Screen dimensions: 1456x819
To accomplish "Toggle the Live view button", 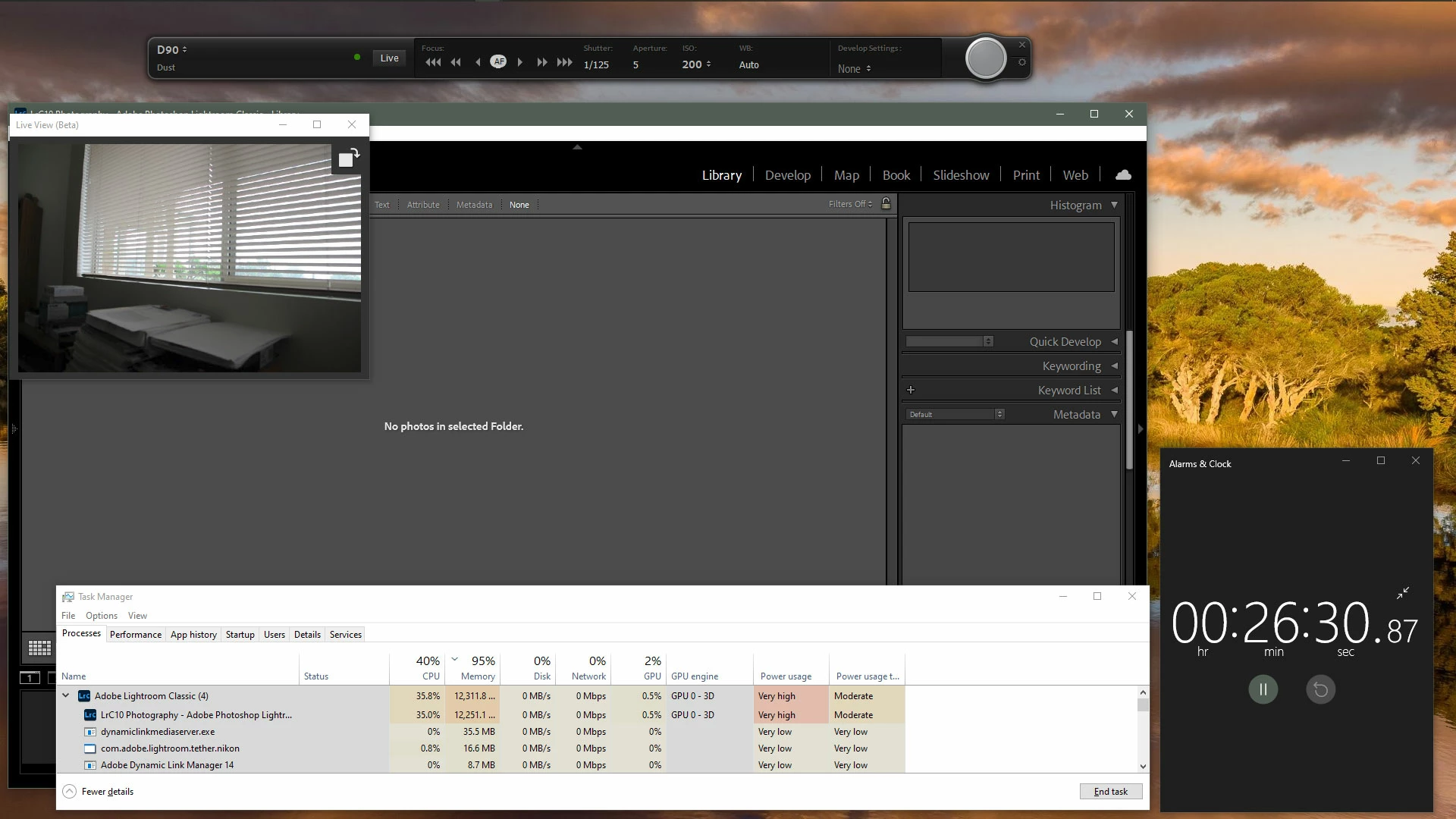I will tap(389, 58).
